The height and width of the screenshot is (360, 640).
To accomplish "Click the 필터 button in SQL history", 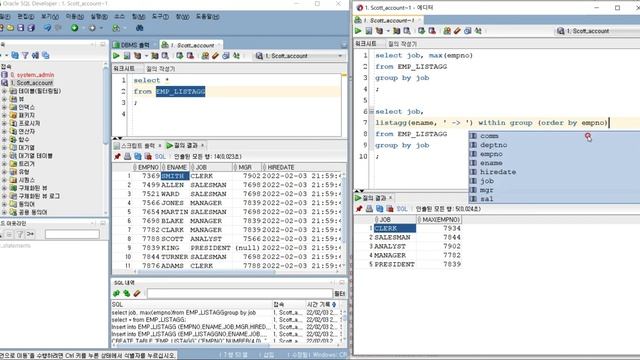I will 339,293.
